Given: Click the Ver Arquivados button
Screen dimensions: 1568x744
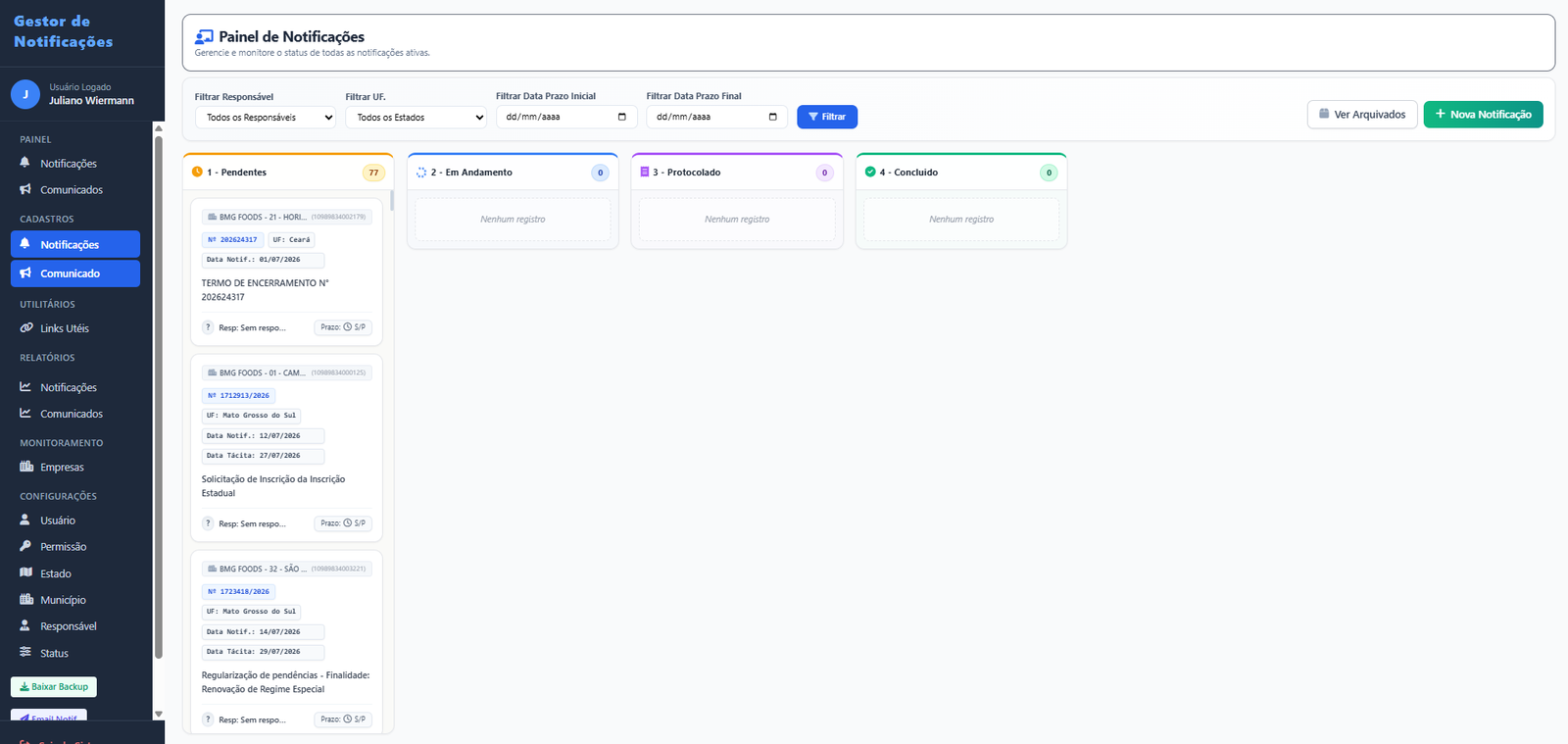Looking at the screenshot, I should pos(1362,115).
